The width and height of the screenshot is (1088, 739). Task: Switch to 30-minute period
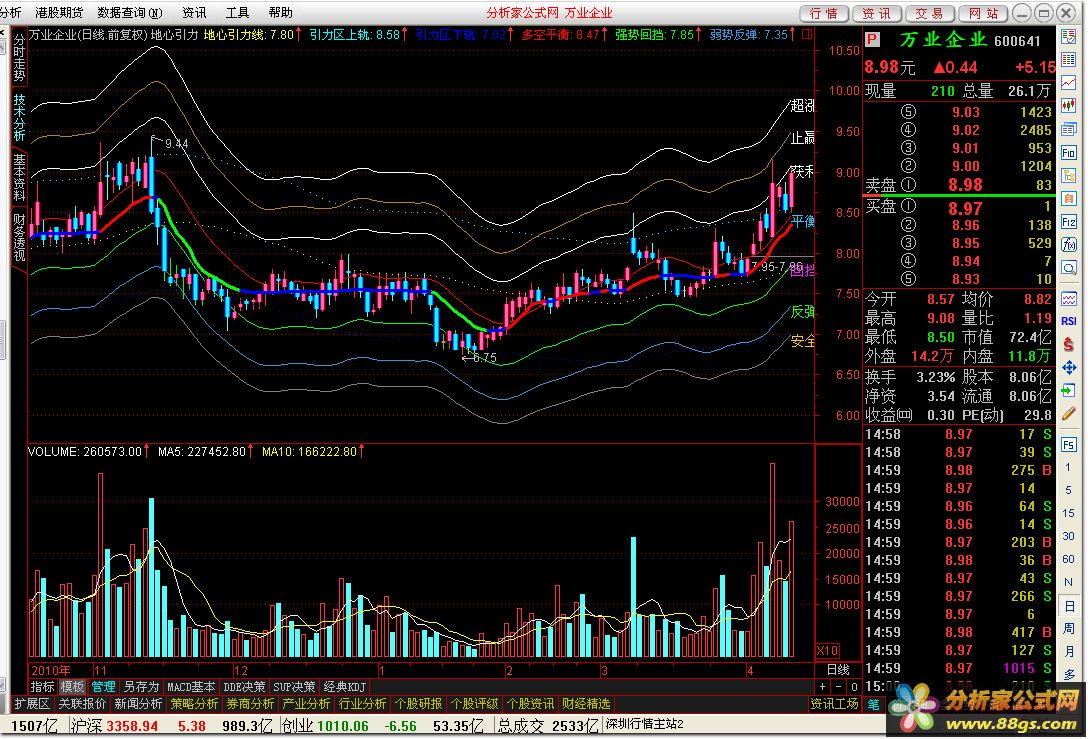click(x=1069, y=536)
